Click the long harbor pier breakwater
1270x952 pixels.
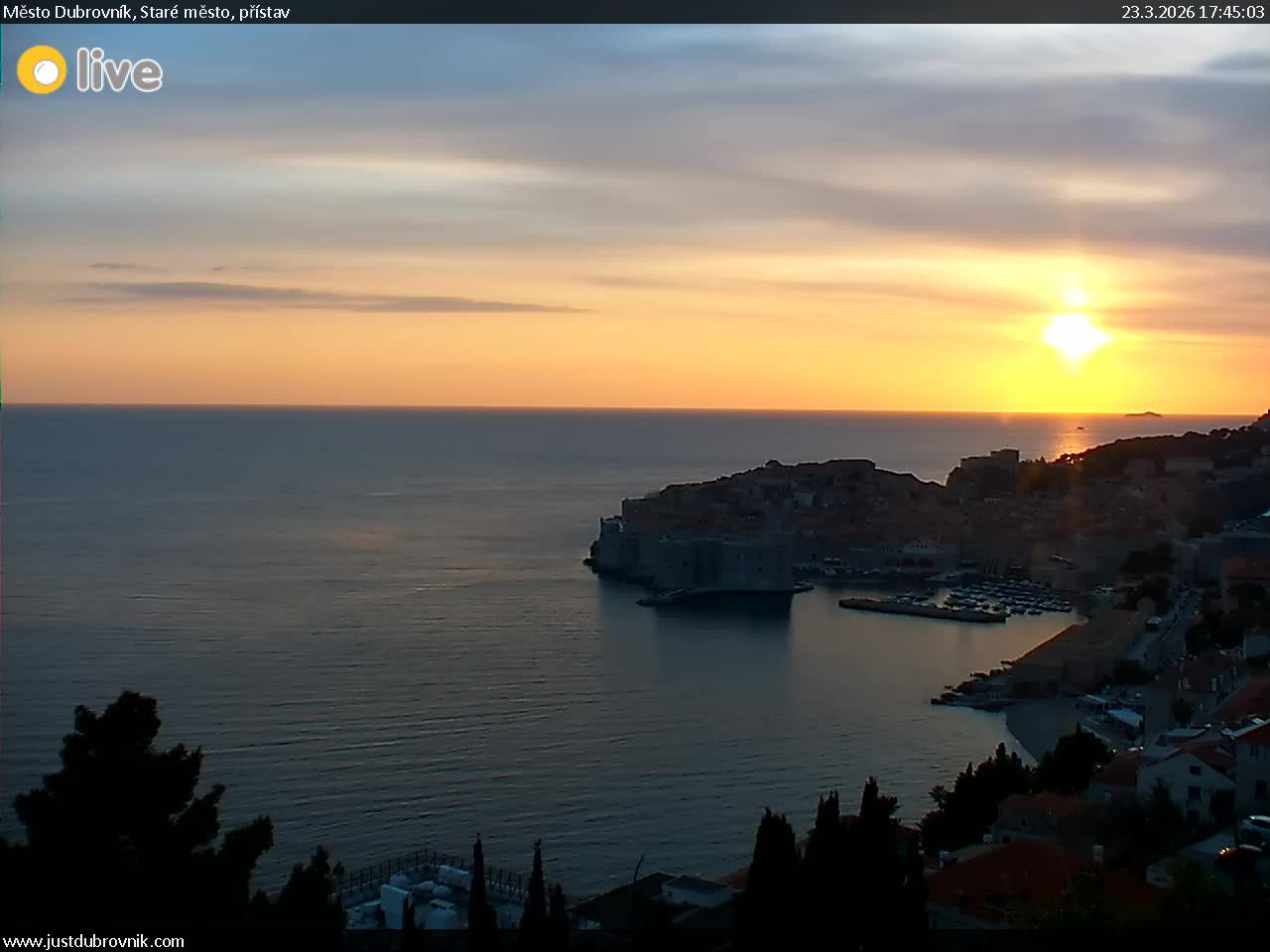point(921,610)
